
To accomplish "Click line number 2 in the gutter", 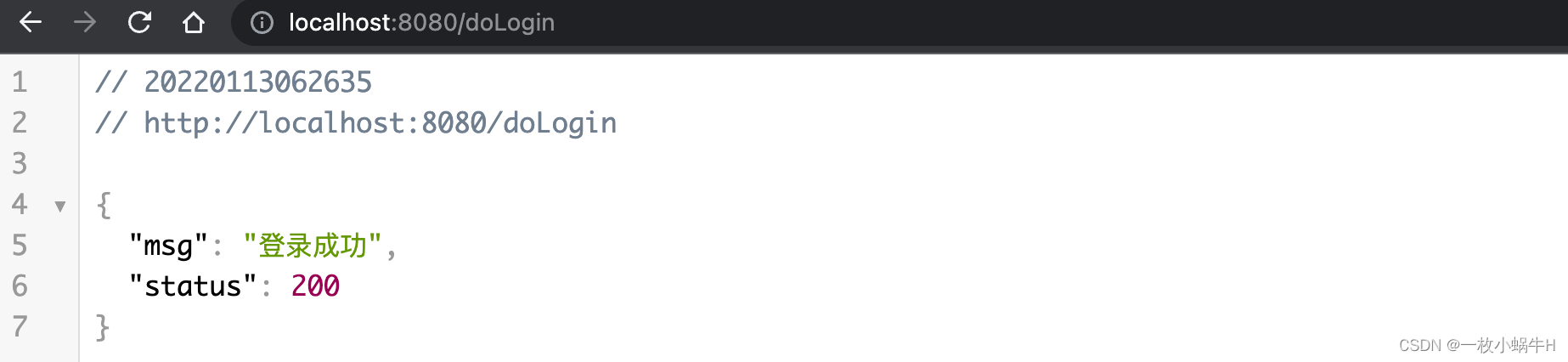I will click(20, 123).
